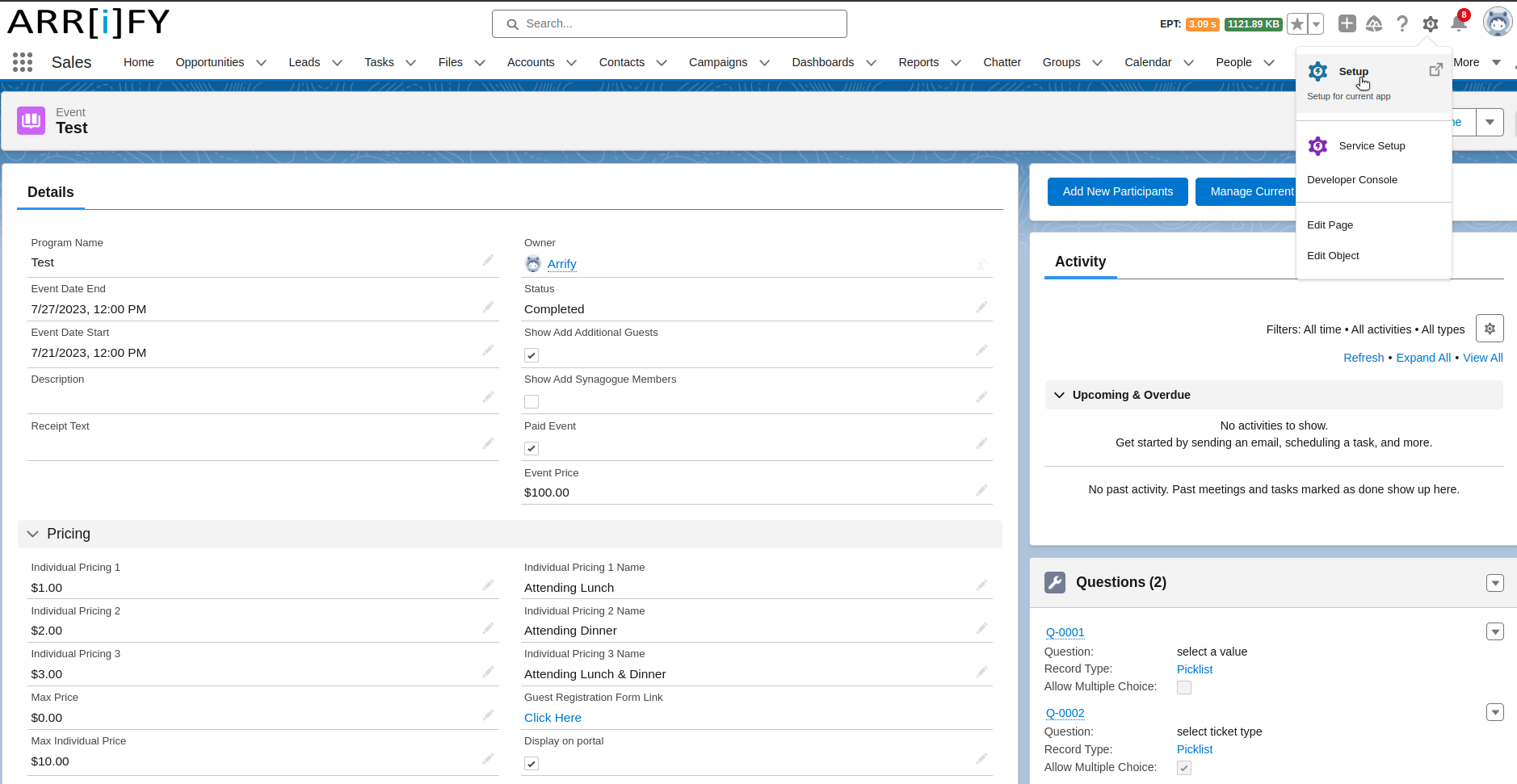Click in the global Search field
Image resolution: width=1517 pixels, height=784 pixels.
pyautogui.click(x=670, y=23)
